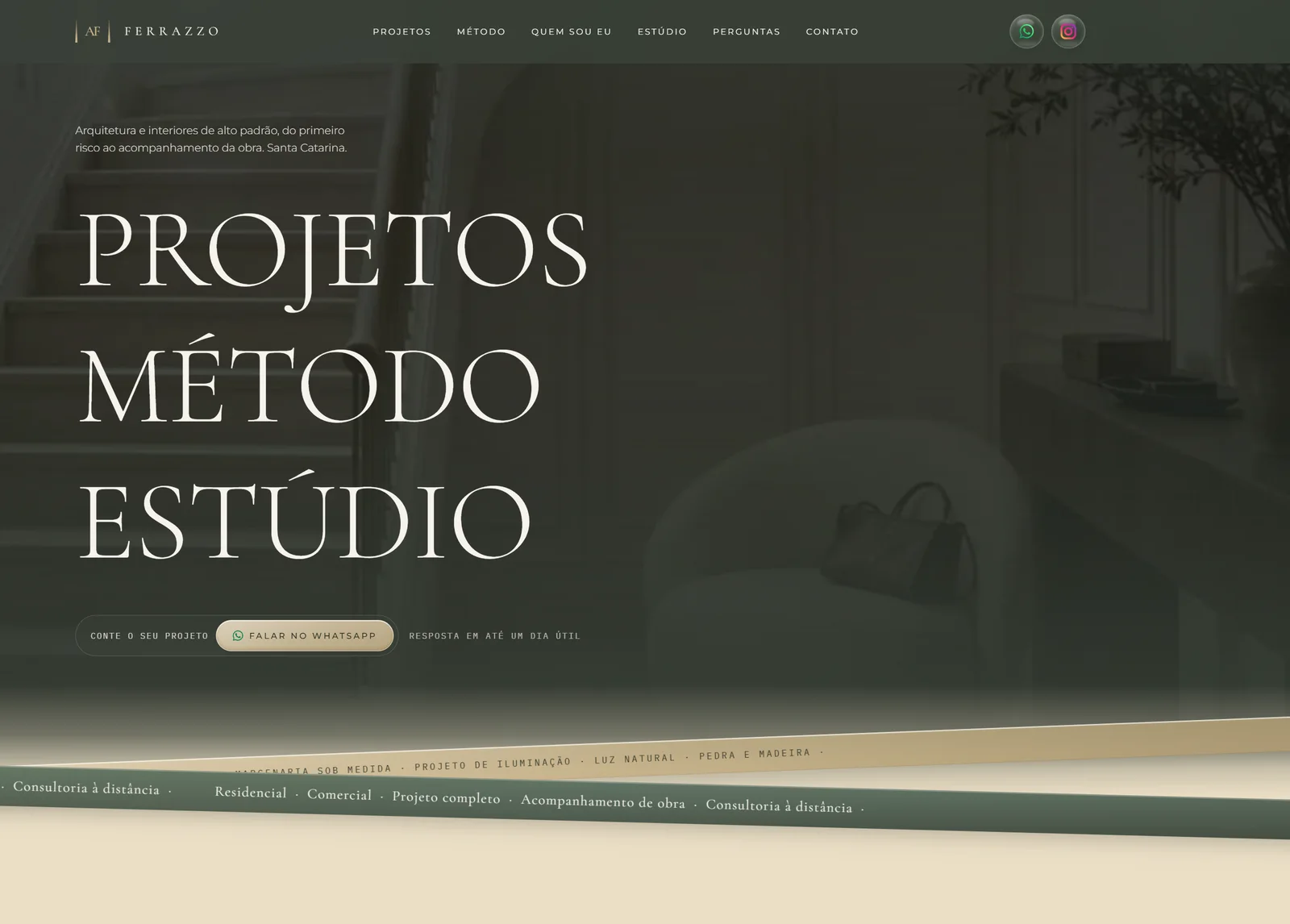Click 'Resposta em até um dia útil' text

494,636
